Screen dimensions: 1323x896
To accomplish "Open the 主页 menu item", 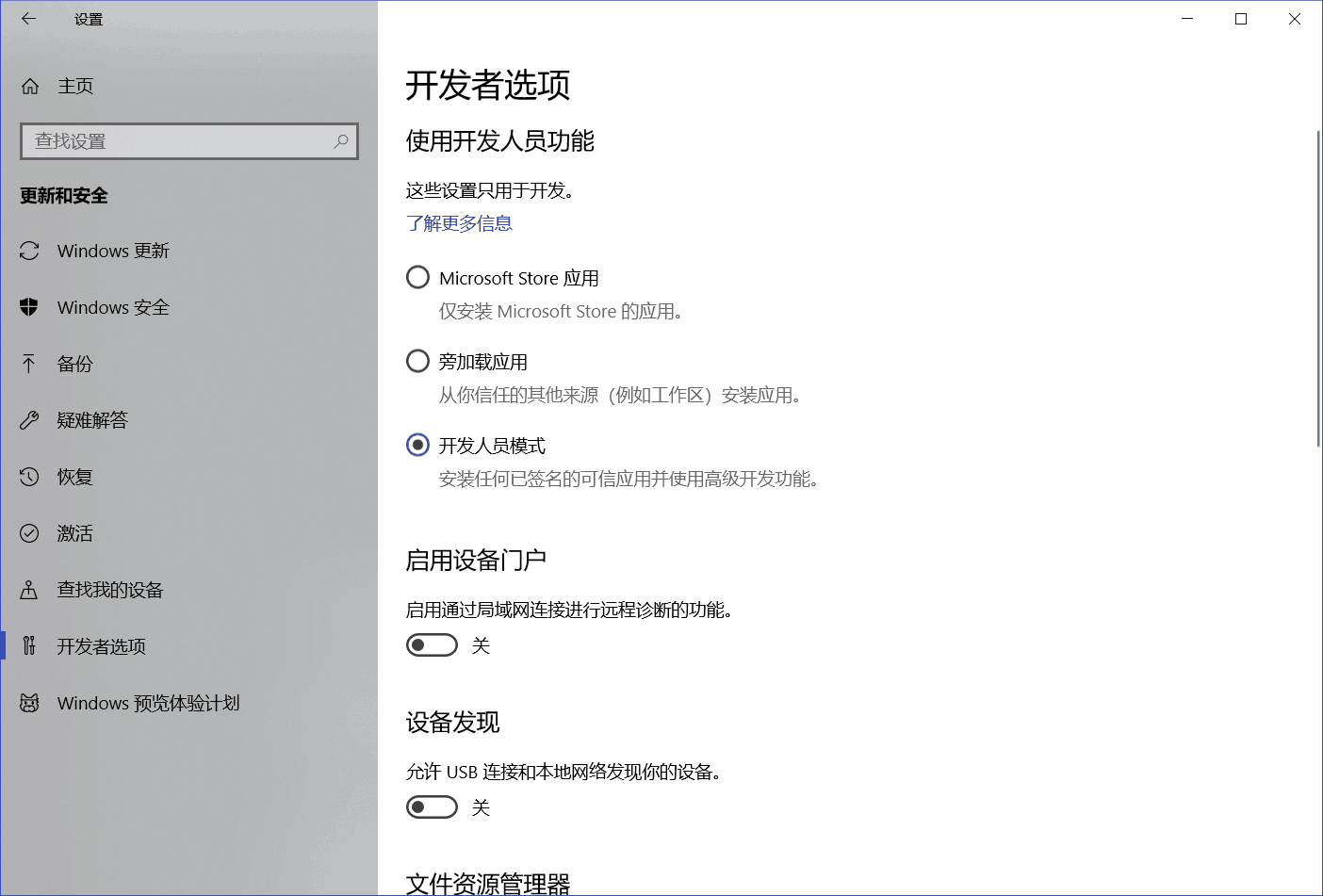I will click(x=188, y=86).
